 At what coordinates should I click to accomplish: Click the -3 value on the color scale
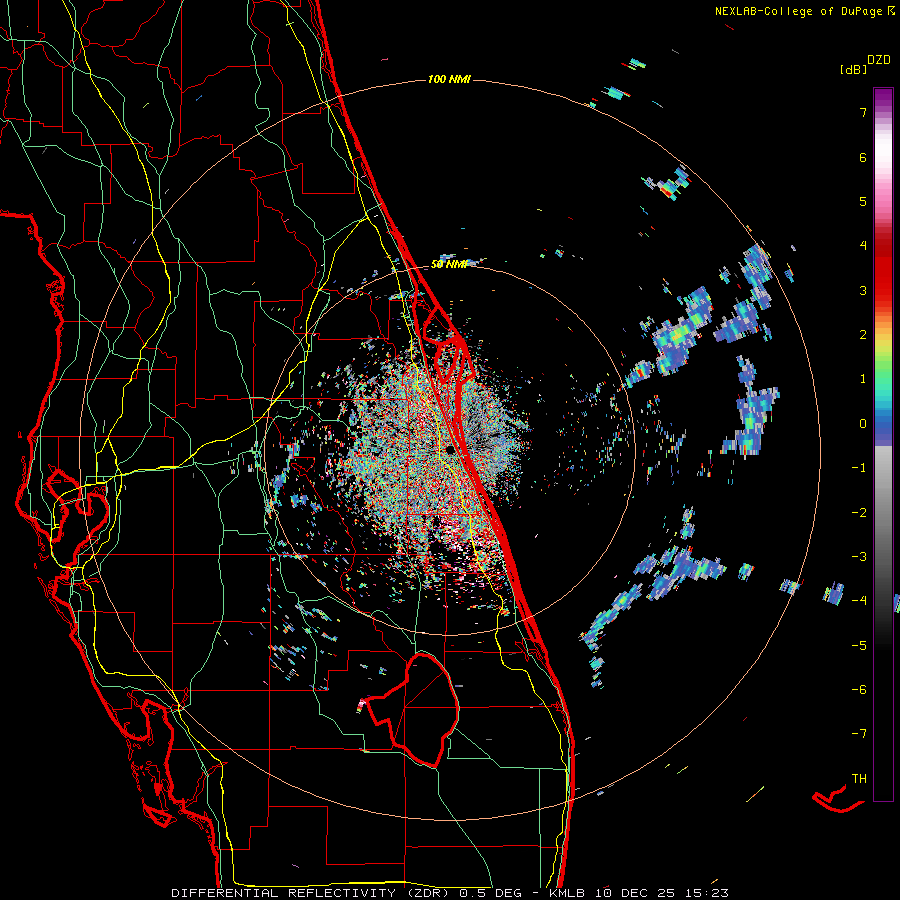pyautogui.click(x=859, y=557)
